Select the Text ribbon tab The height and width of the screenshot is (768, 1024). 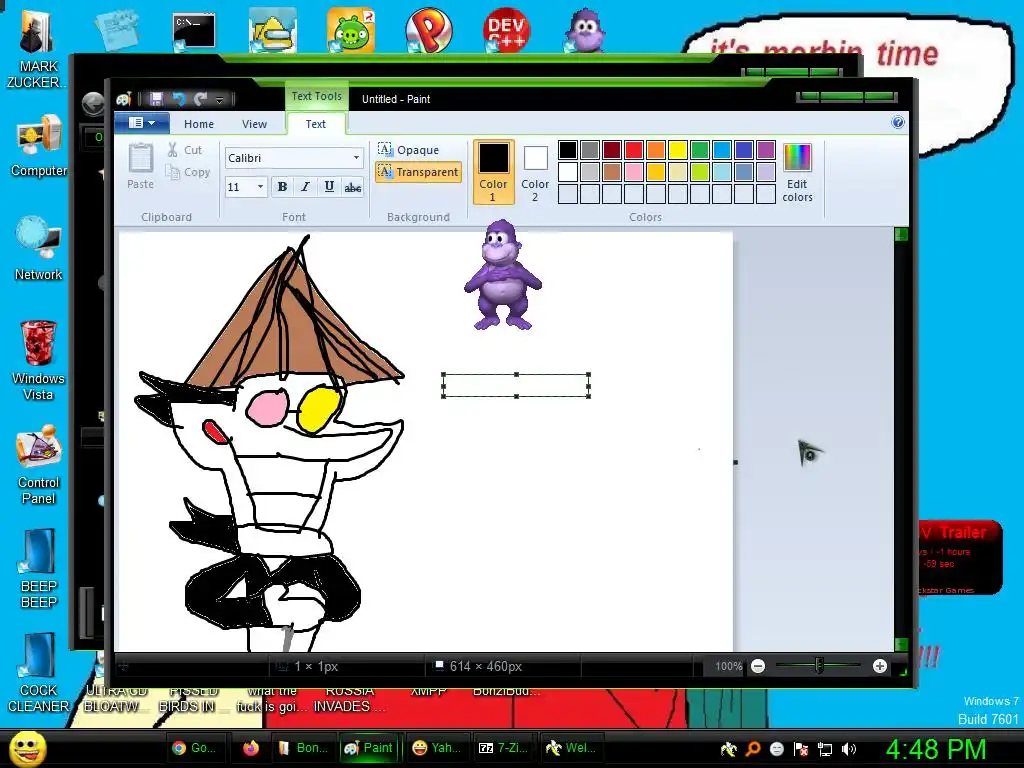[x=315, y=123]
